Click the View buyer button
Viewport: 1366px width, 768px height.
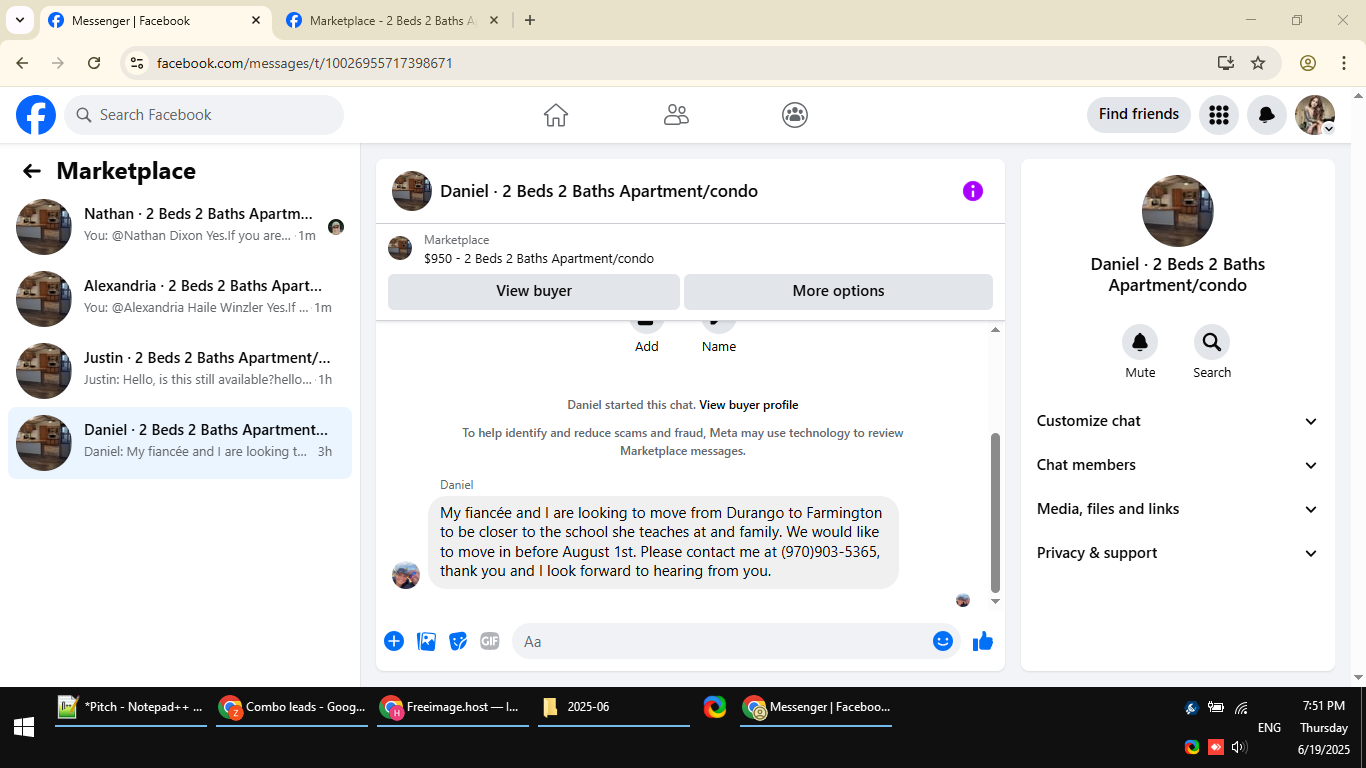534,291
